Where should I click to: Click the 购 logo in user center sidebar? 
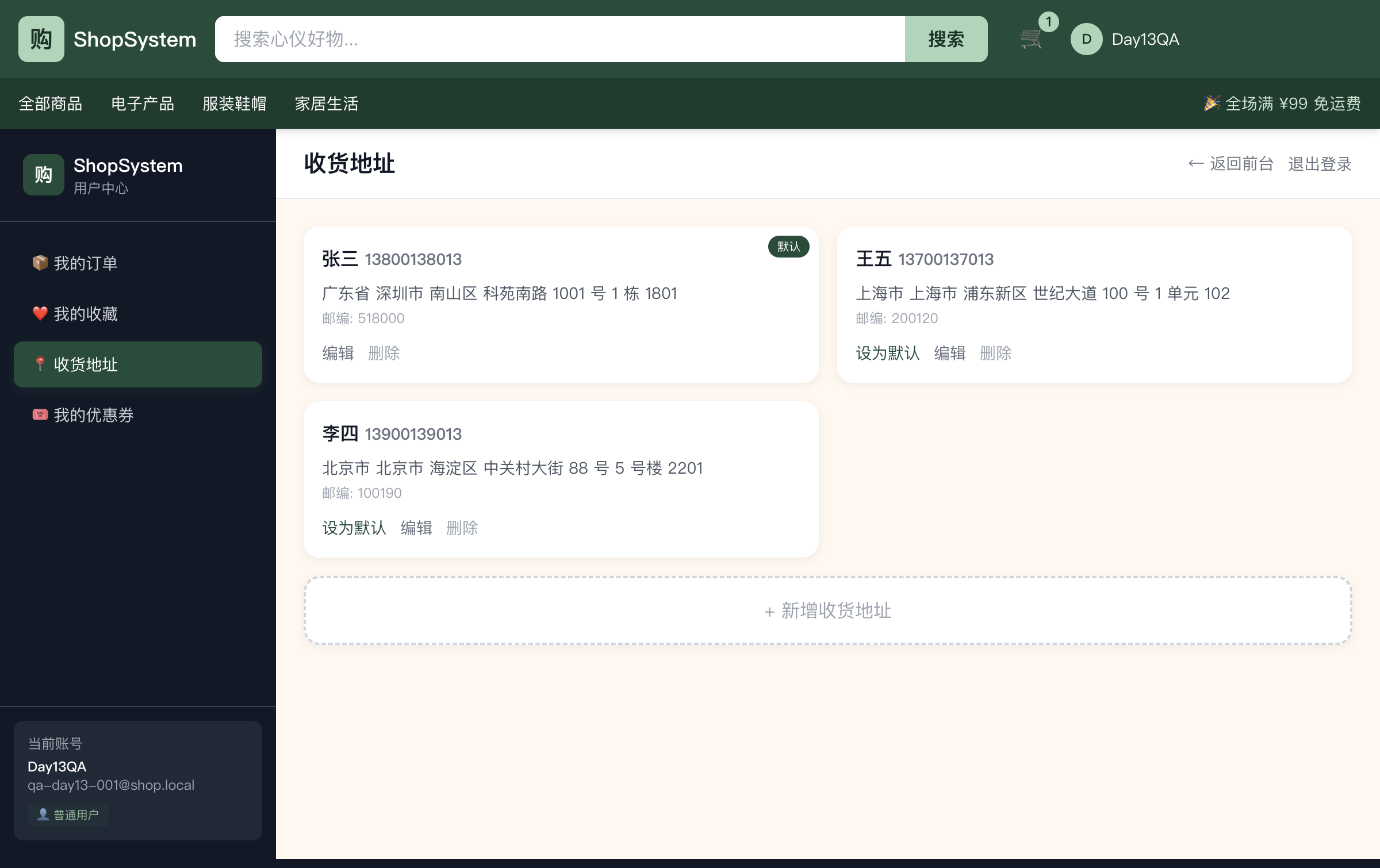click(x=44, y=175)
